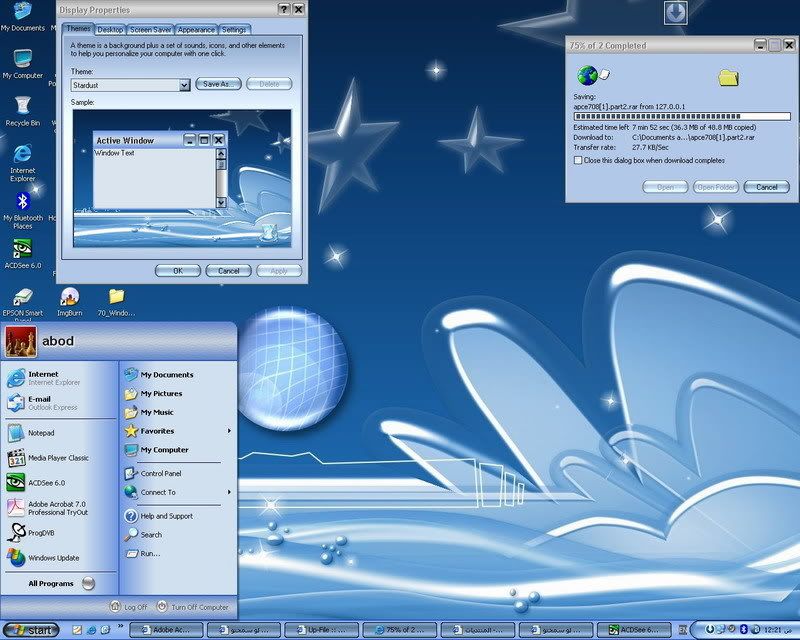Open My Documents desktop icon
The height and width of the screenshot is (640, 800).
[x=22, y=15]
